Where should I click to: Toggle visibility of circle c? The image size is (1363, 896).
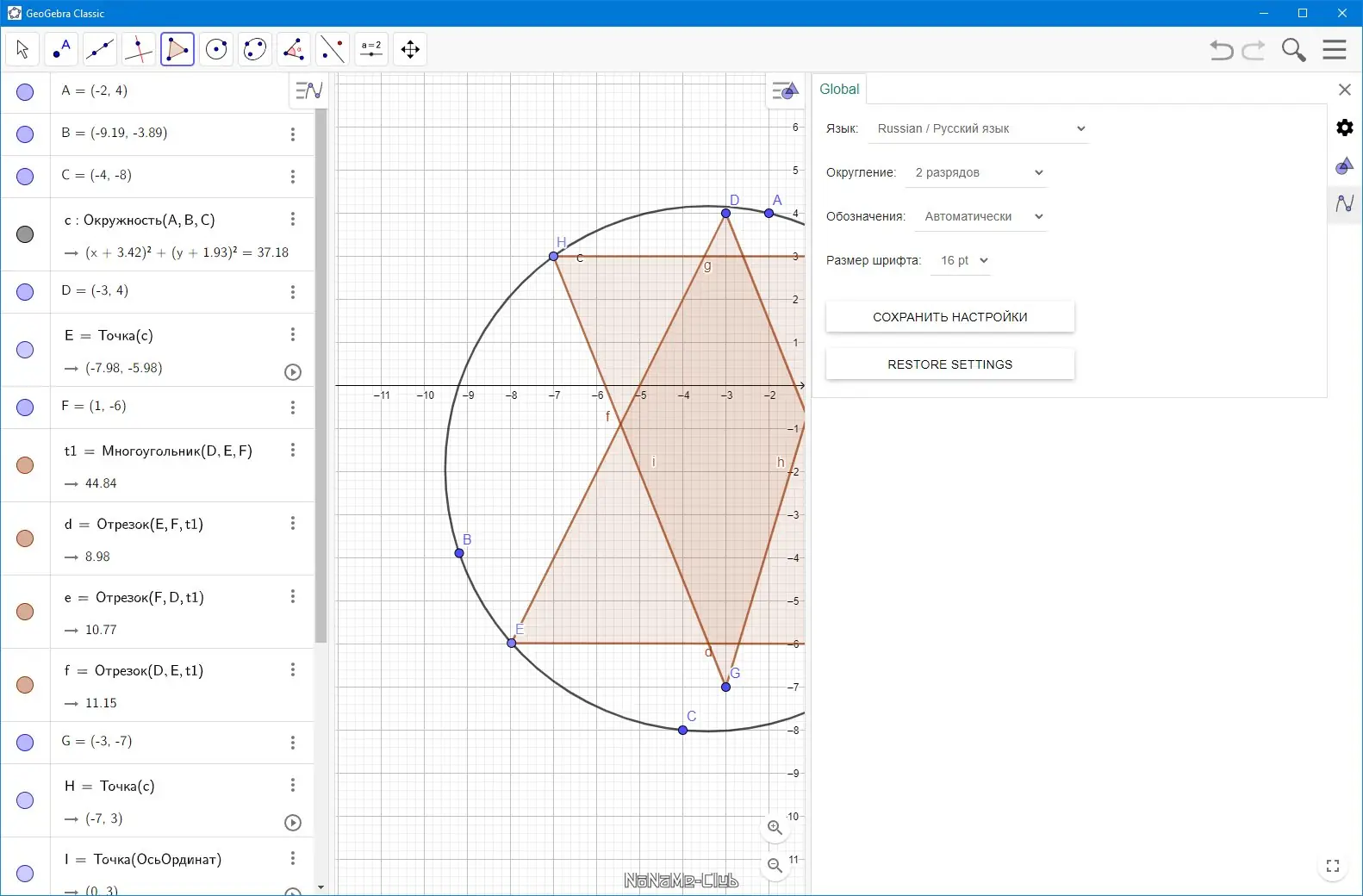click(26, 234)
